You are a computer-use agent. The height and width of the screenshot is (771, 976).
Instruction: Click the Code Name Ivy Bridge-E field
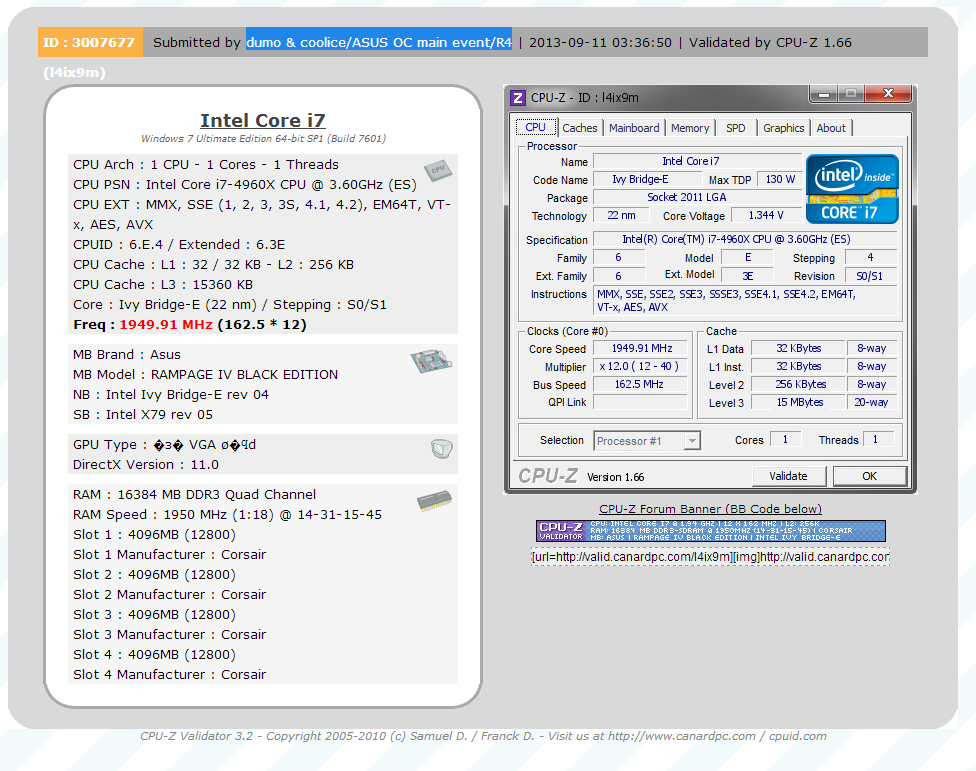pos(647,179)
